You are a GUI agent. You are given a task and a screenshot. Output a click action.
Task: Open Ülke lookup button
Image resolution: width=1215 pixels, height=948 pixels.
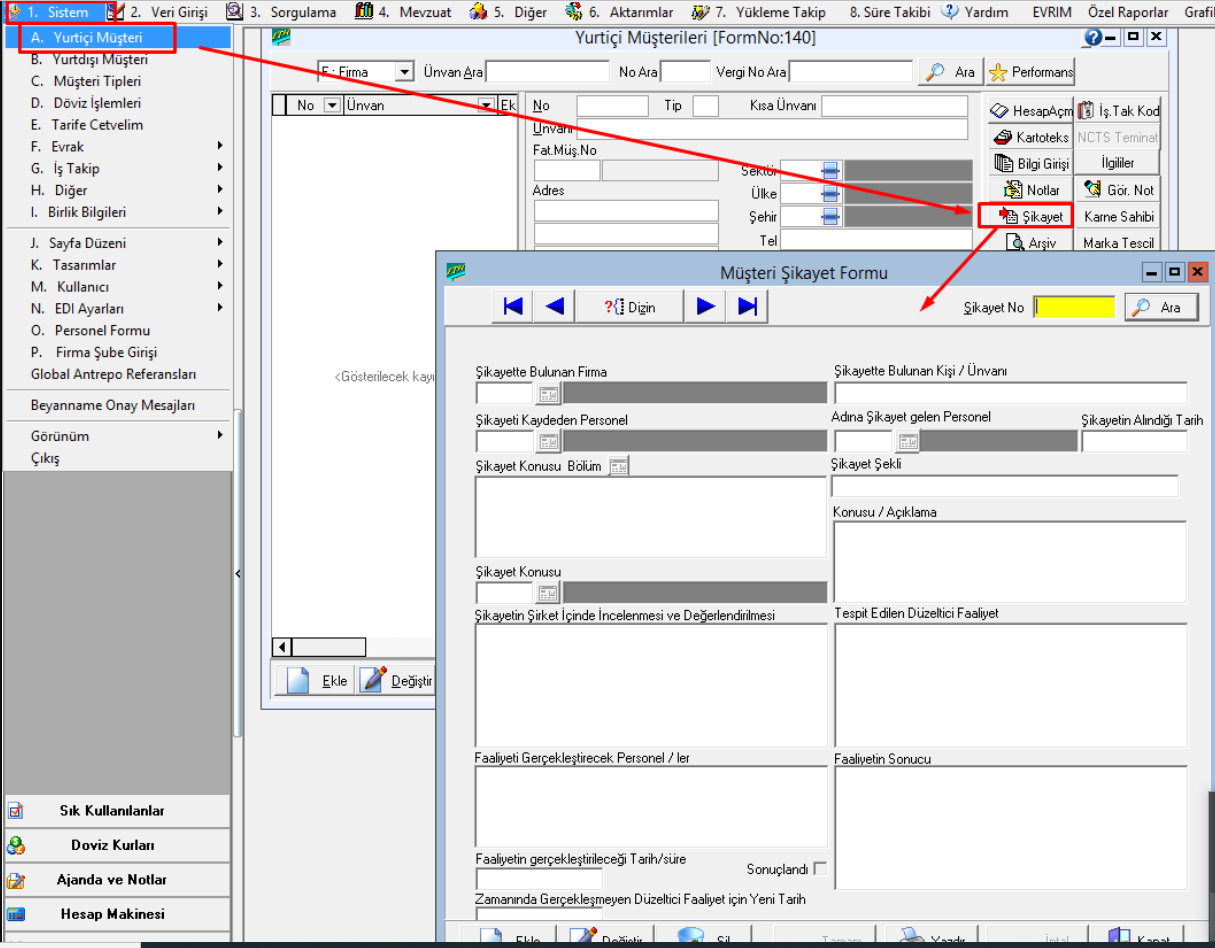(x=830, y=193)
